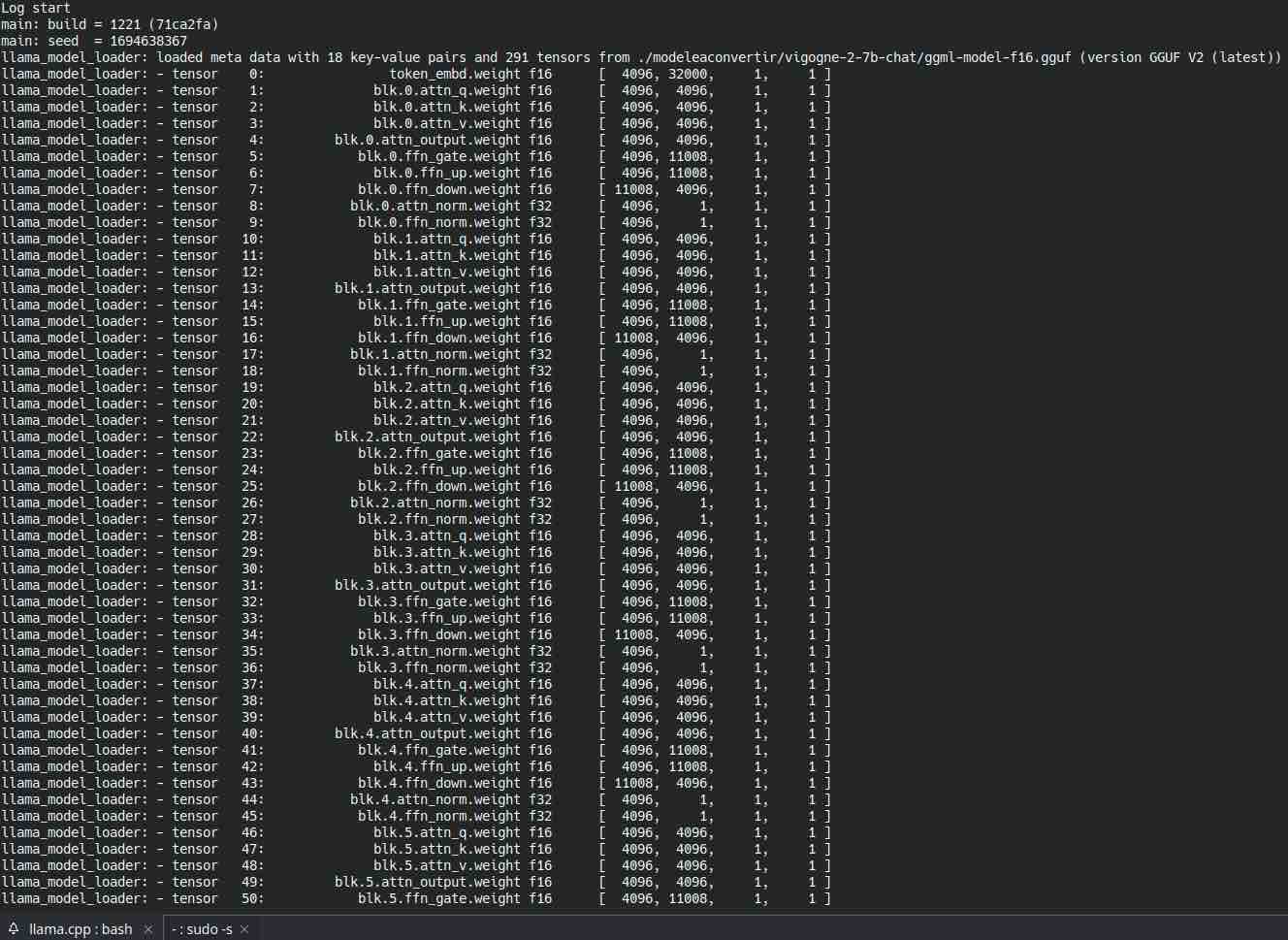This screenshot has height=940, width=1288.
Task: Click 'blk.3.attn_output.weight' tensor name
Action: (x=429, y=585)
